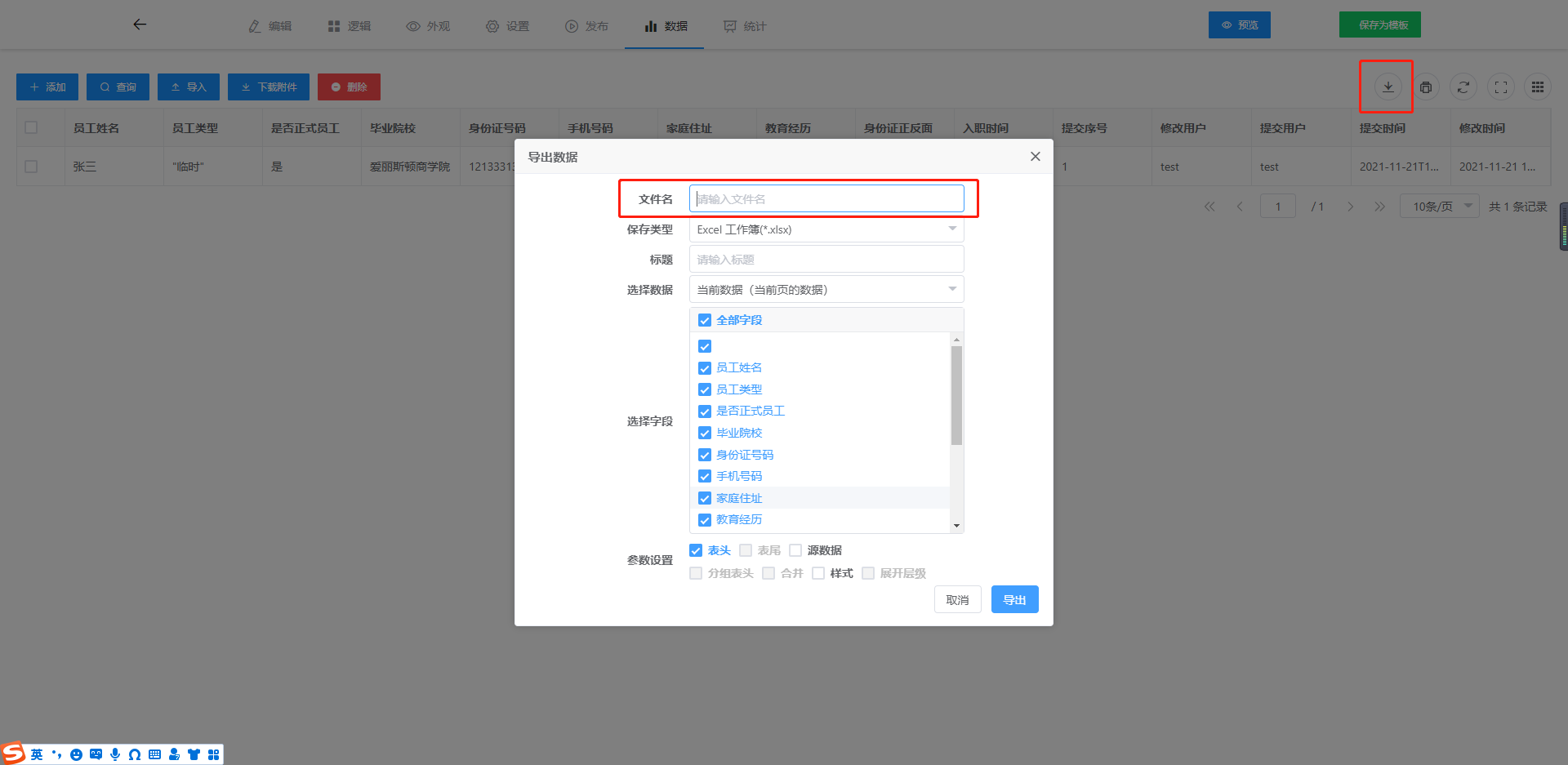
Task: Click the refresh icon in toolbar
Action: pyautogui.click(x=1463, y=87)
